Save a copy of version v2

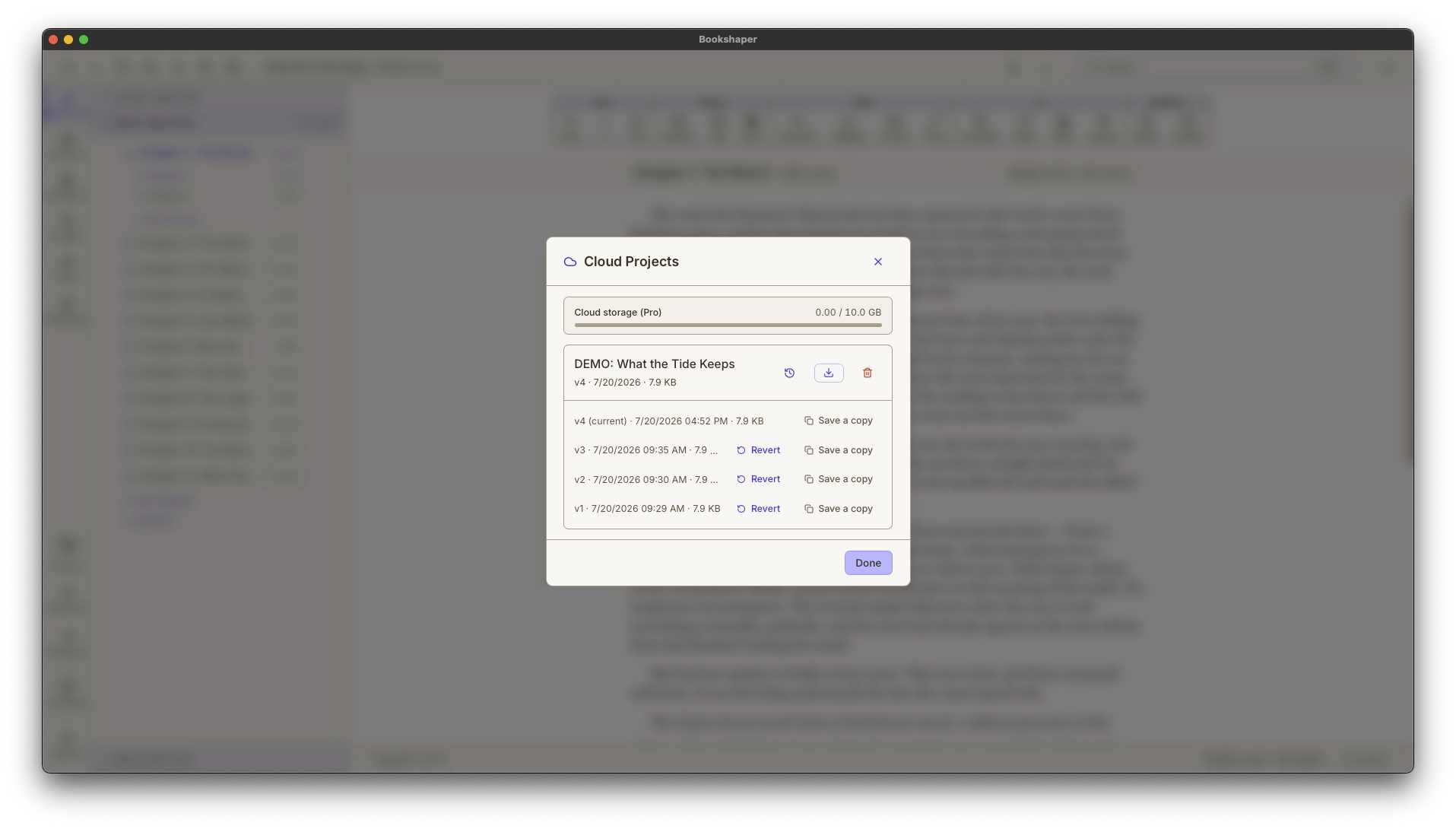coord(839,479)
